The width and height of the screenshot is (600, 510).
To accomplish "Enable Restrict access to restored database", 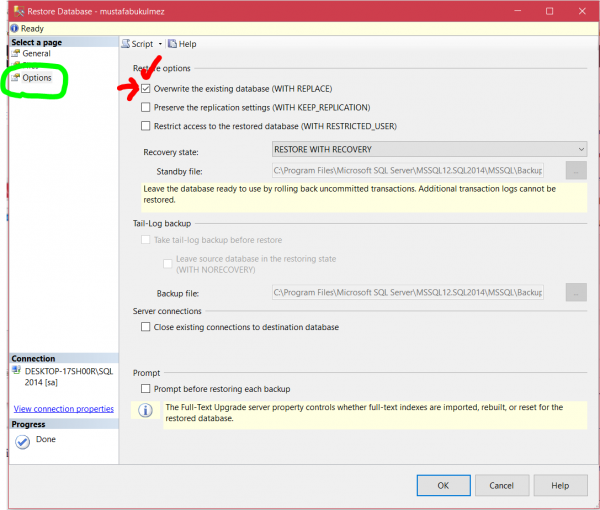I will [x=145, y=126].
